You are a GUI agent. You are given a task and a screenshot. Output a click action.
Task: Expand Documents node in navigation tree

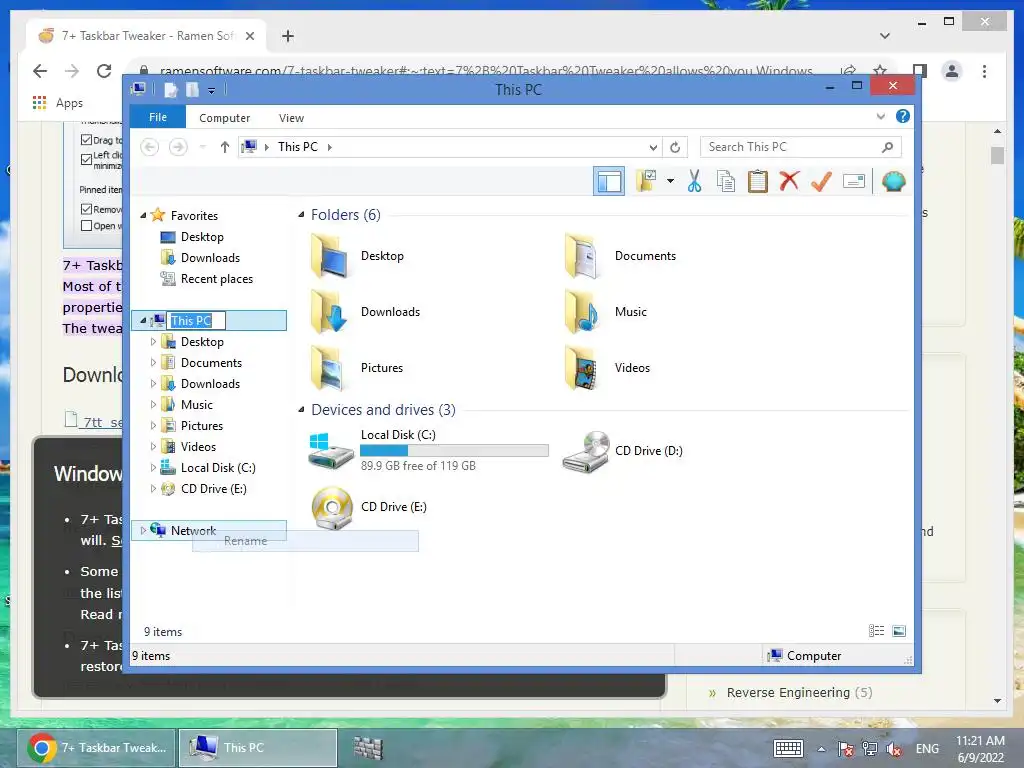[x=153, y=362]
